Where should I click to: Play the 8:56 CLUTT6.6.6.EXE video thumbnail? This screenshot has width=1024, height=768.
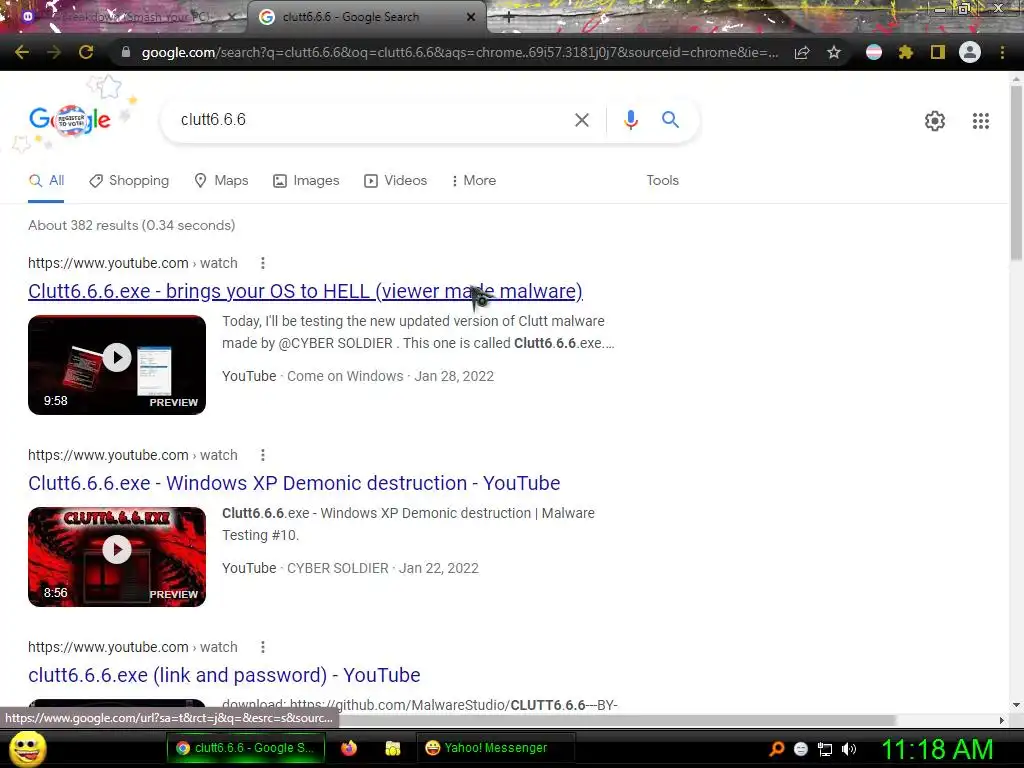coord(117,557)
